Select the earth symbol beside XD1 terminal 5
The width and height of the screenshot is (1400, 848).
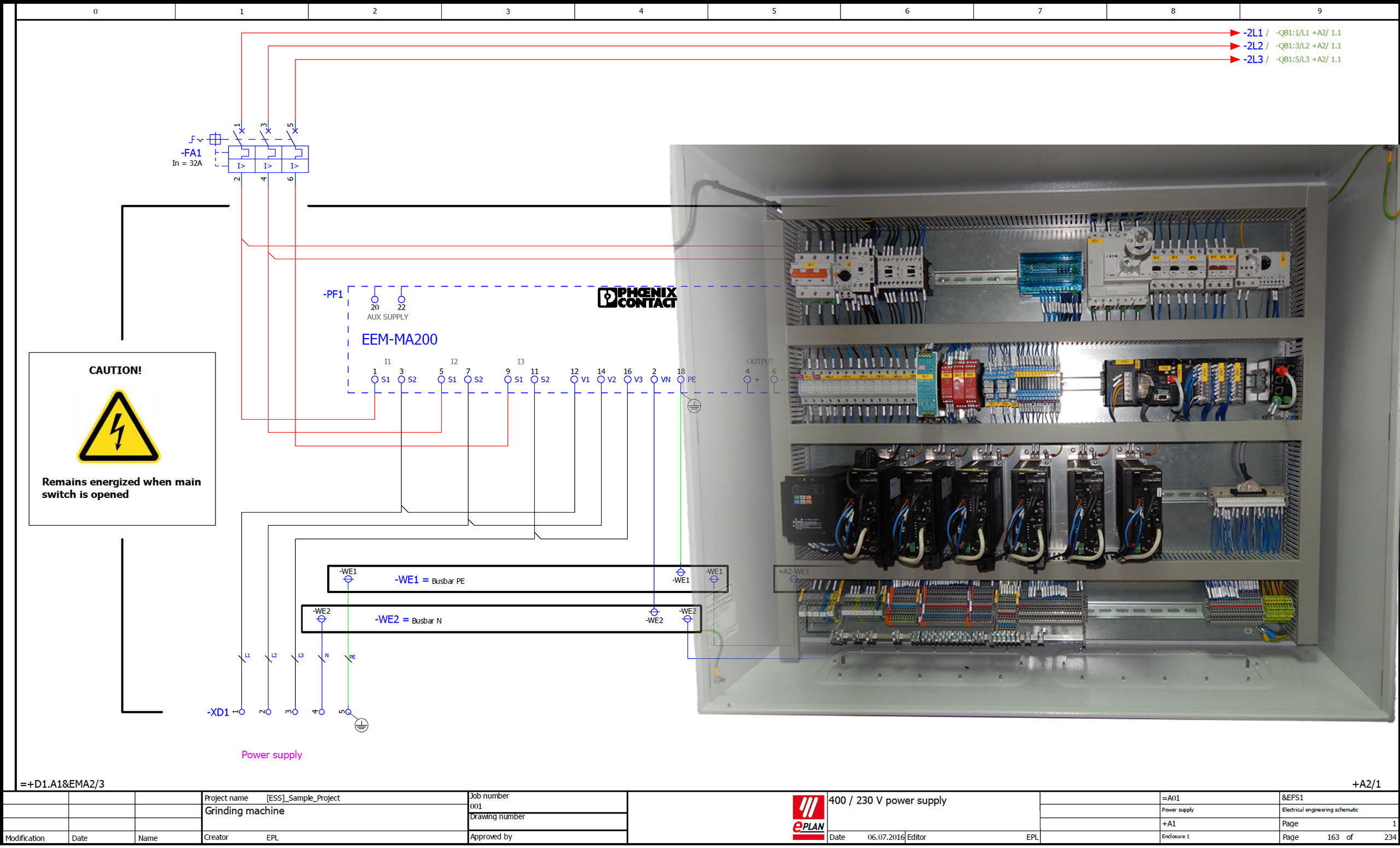tap(361, 725)
